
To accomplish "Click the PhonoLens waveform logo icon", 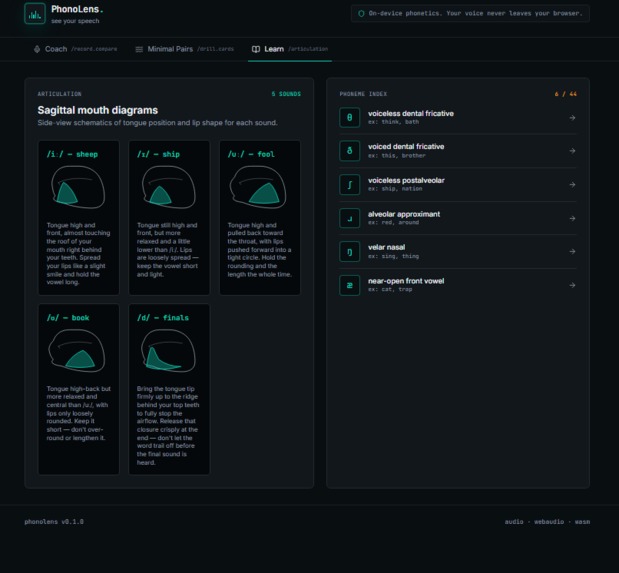I will [35, 14].
